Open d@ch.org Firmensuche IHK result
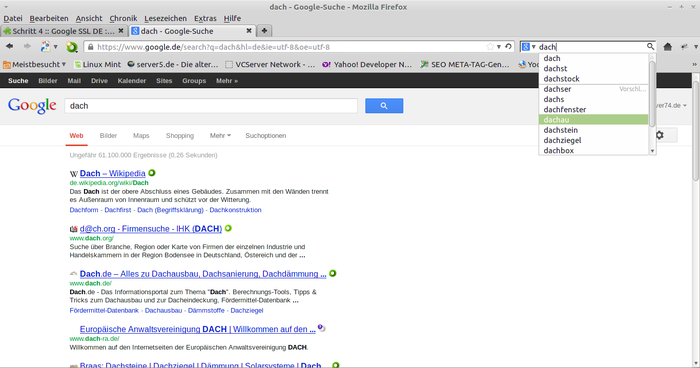The width and height of the screenshot is (700, 368). 151,229
